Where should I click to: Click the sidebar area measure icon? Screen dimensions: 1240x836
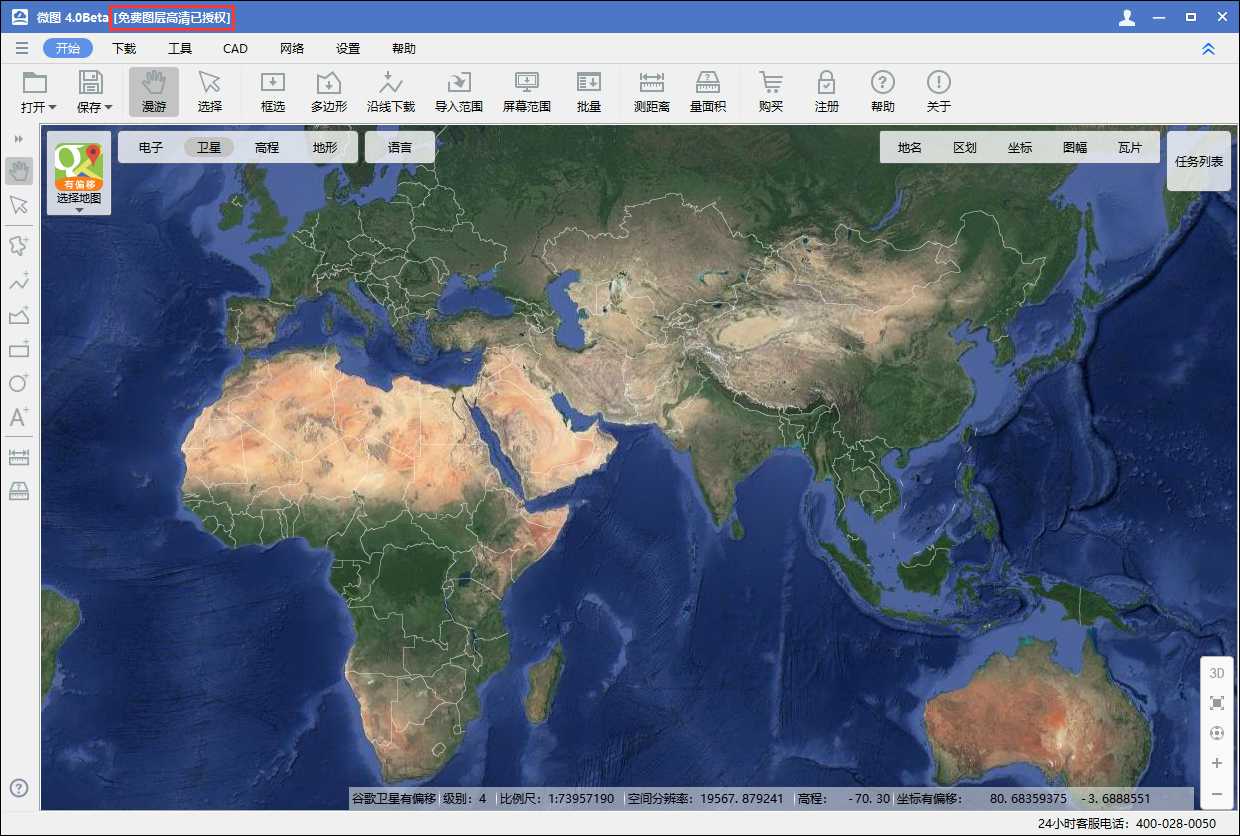tap(19, 490)
